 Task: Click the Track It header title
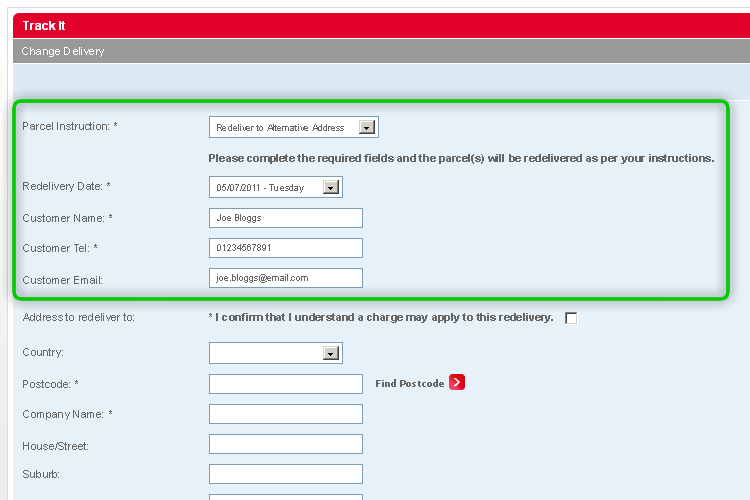44,26
